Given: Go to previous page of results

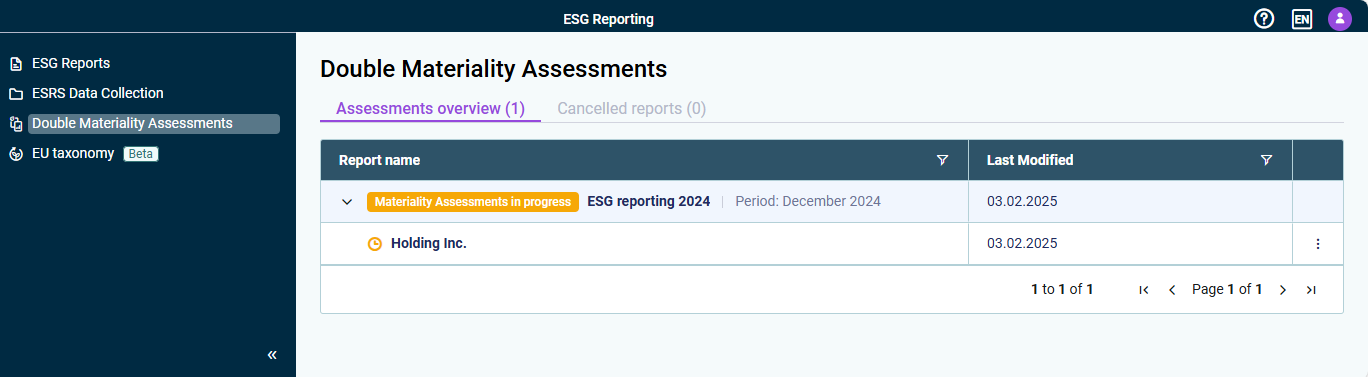Looking at the screenshot, I should pyautogui.click(x=1172, y=290).
